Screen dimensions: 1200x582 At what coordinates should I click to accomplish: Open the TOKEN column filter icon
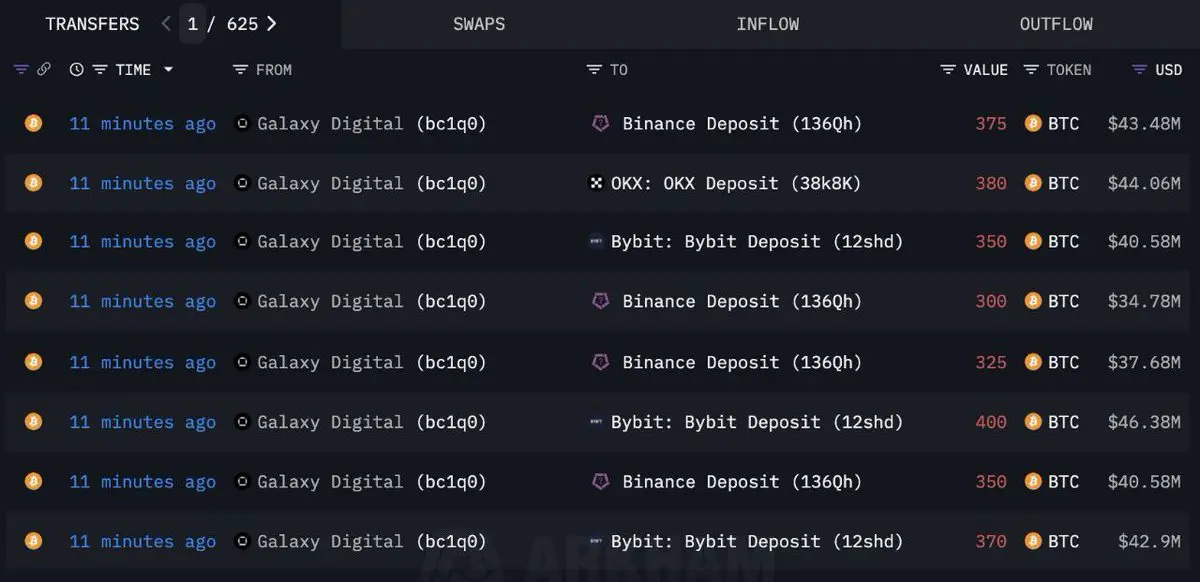pyautogui.click(x=1031, y=70)
